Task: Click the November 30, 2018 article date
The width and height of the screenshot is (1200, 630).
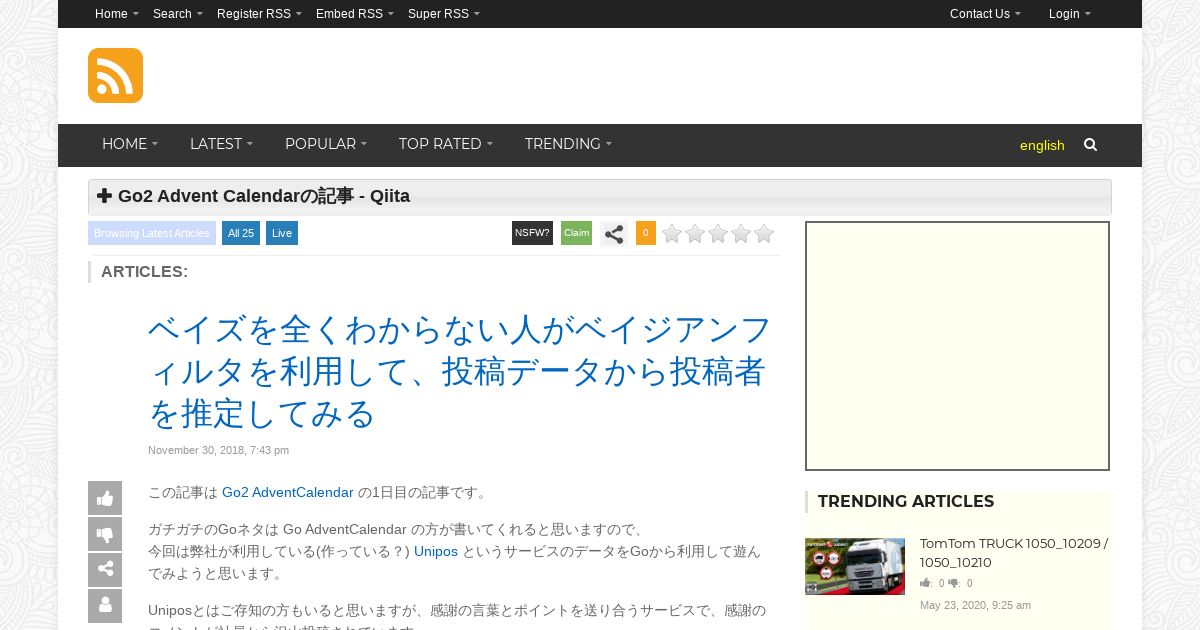Action: pyautogui.click(x=218, y=450)
